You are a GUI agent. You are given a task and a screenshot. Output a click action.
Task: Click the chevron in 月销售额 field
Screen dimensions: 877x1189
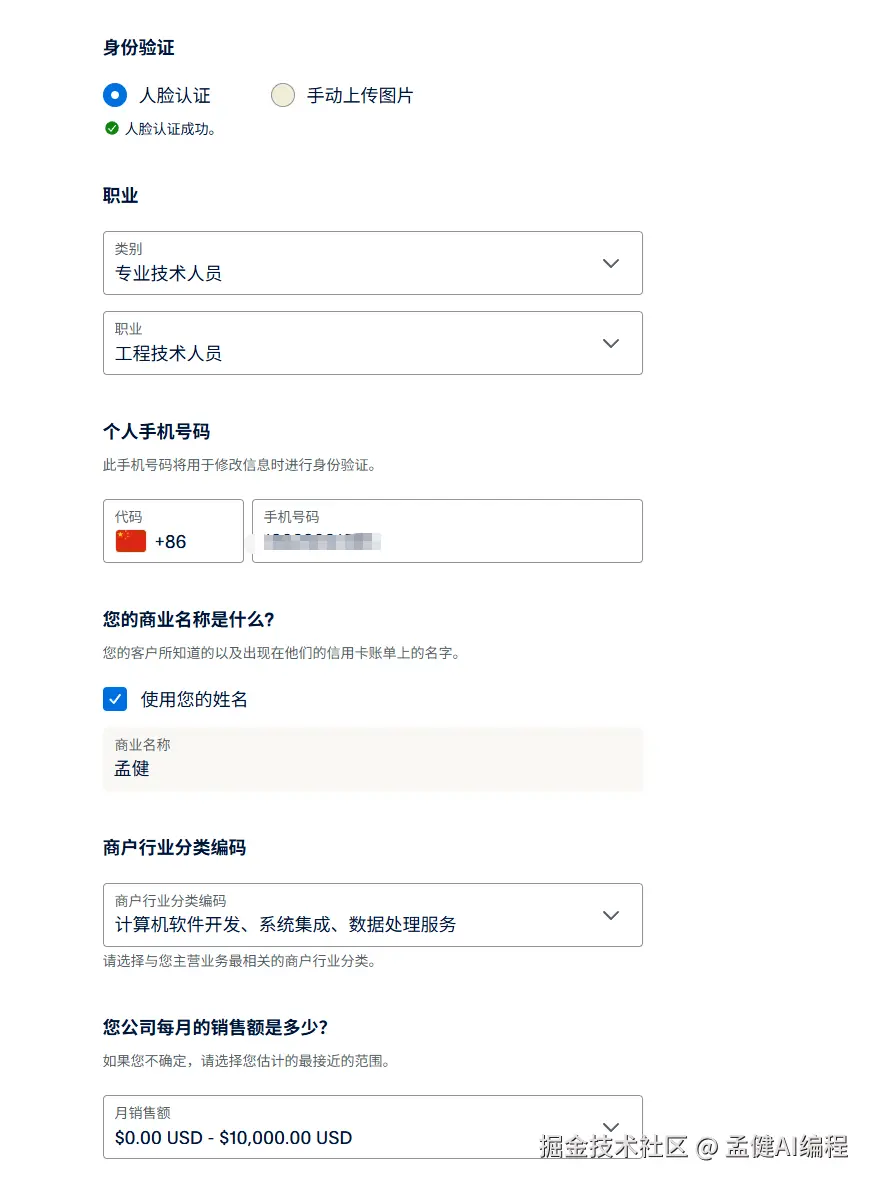611,1127
